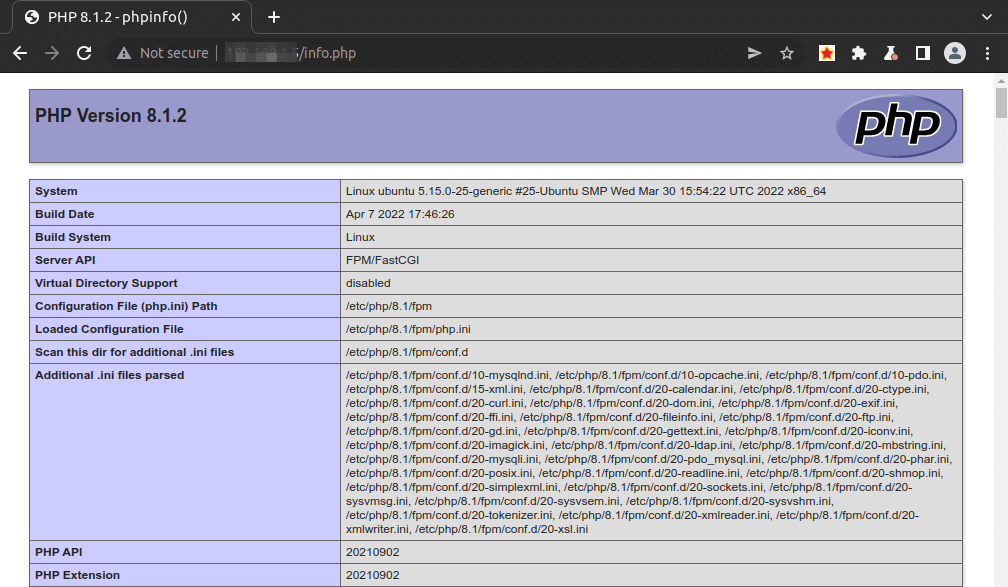Click the Loaded Configuration File row label
The image size is (1008, 587).
pyautogui.click(x=109, y=329)
